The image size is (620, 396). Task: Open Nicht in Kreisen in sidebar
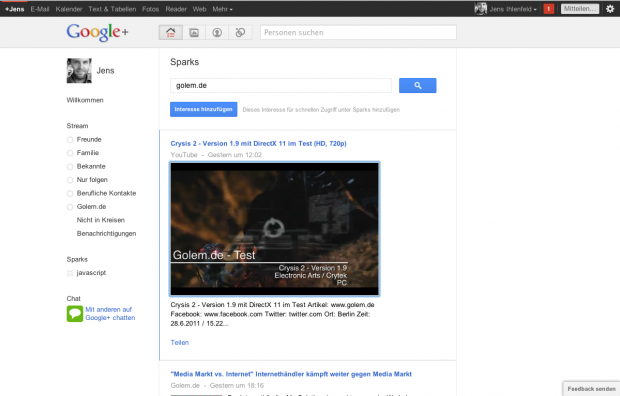tap(101, 220)
